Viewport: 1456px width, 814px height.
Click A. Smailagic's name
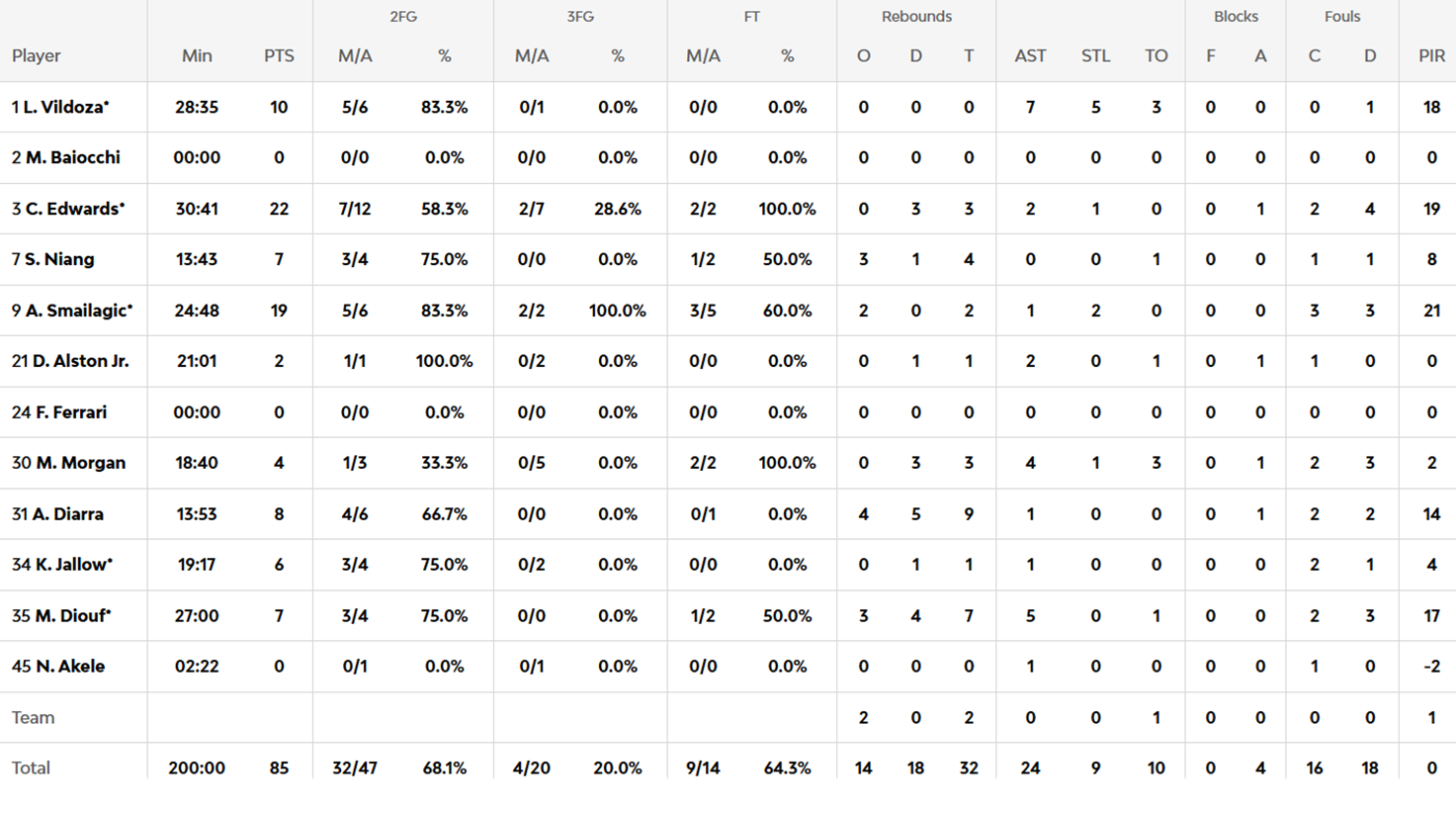point(78,311)
